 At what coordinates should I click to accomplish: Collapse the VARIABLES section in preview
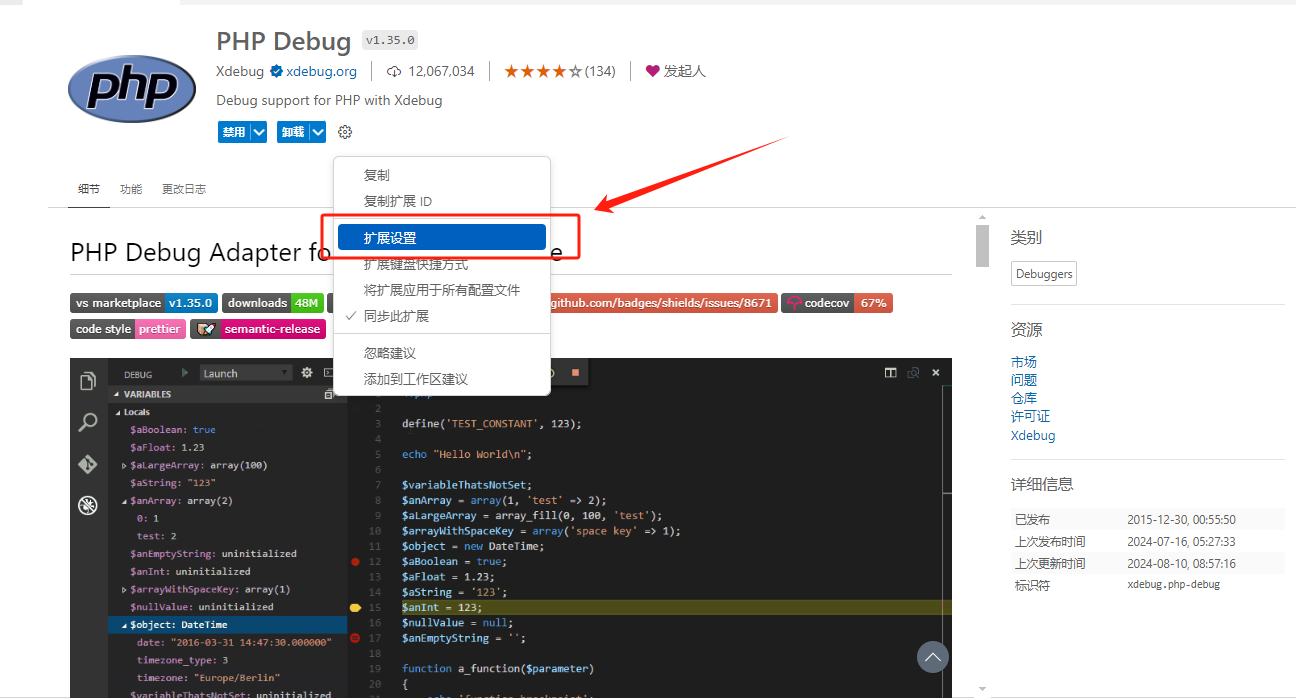(117, 394)
